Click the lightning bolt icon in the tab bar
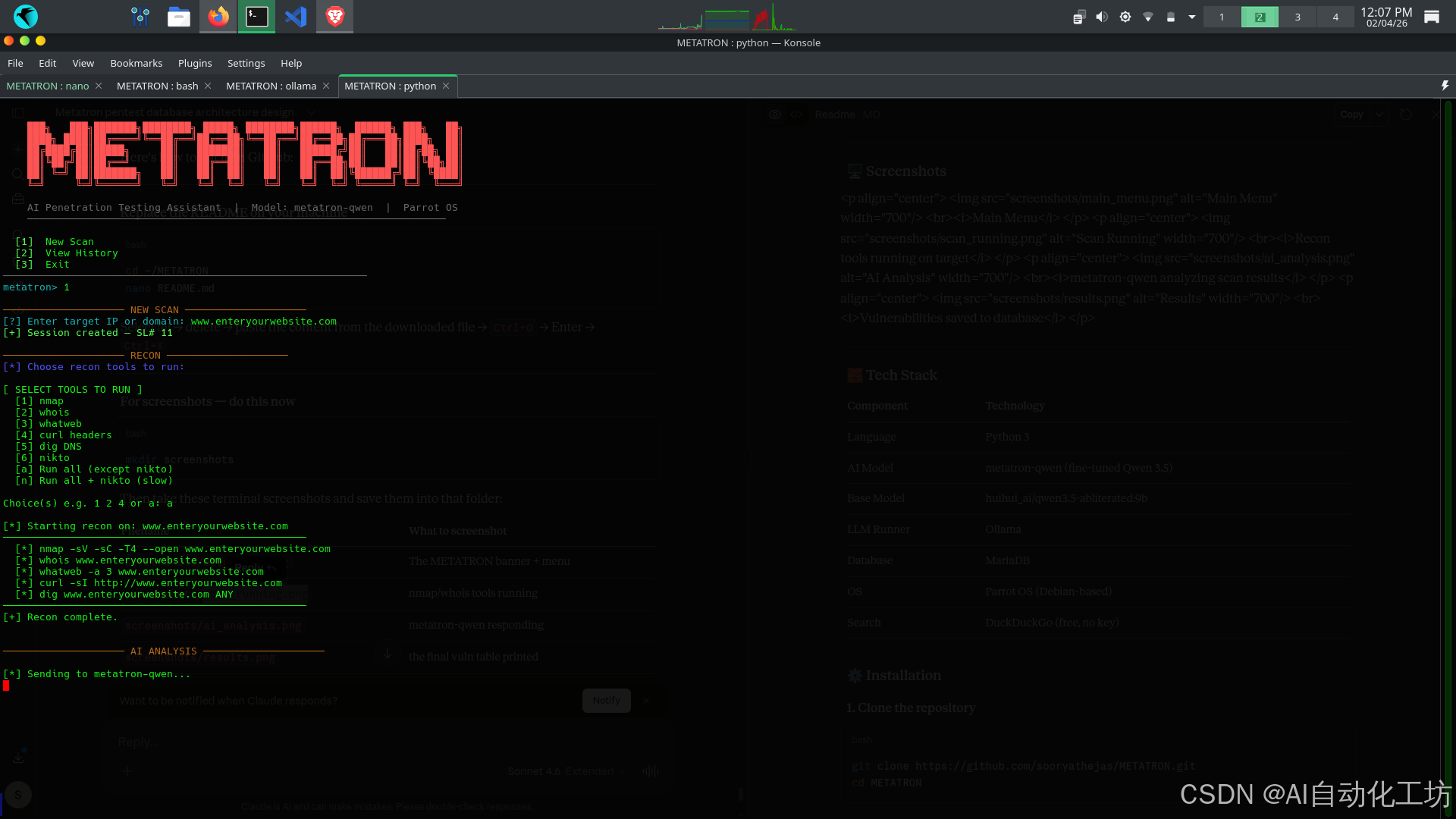 pyautogui.click(x=1445, y=86)
